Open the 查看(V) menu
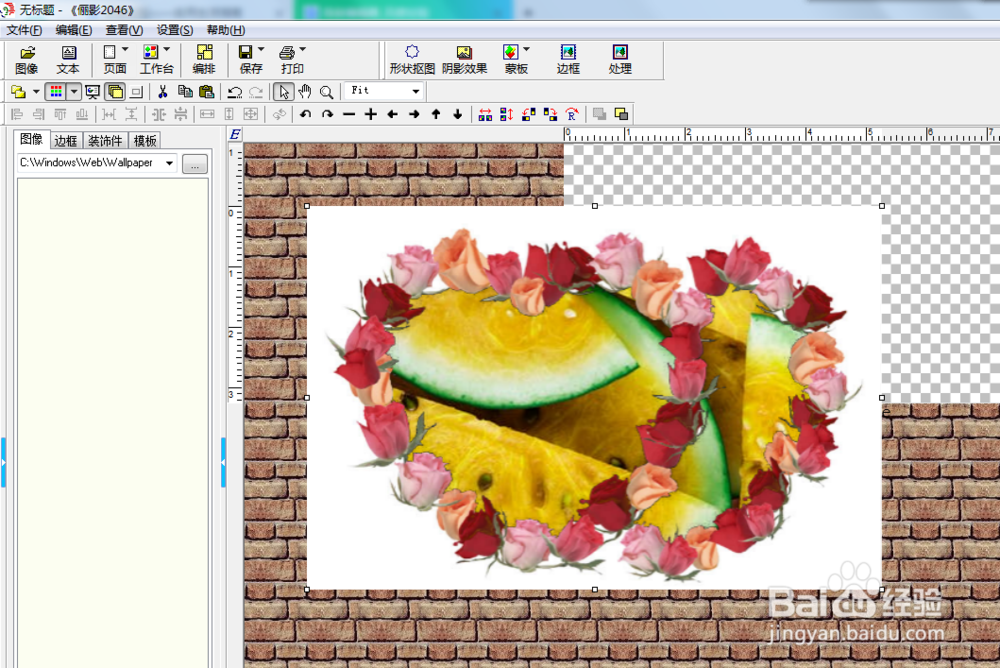 [124, 30]
